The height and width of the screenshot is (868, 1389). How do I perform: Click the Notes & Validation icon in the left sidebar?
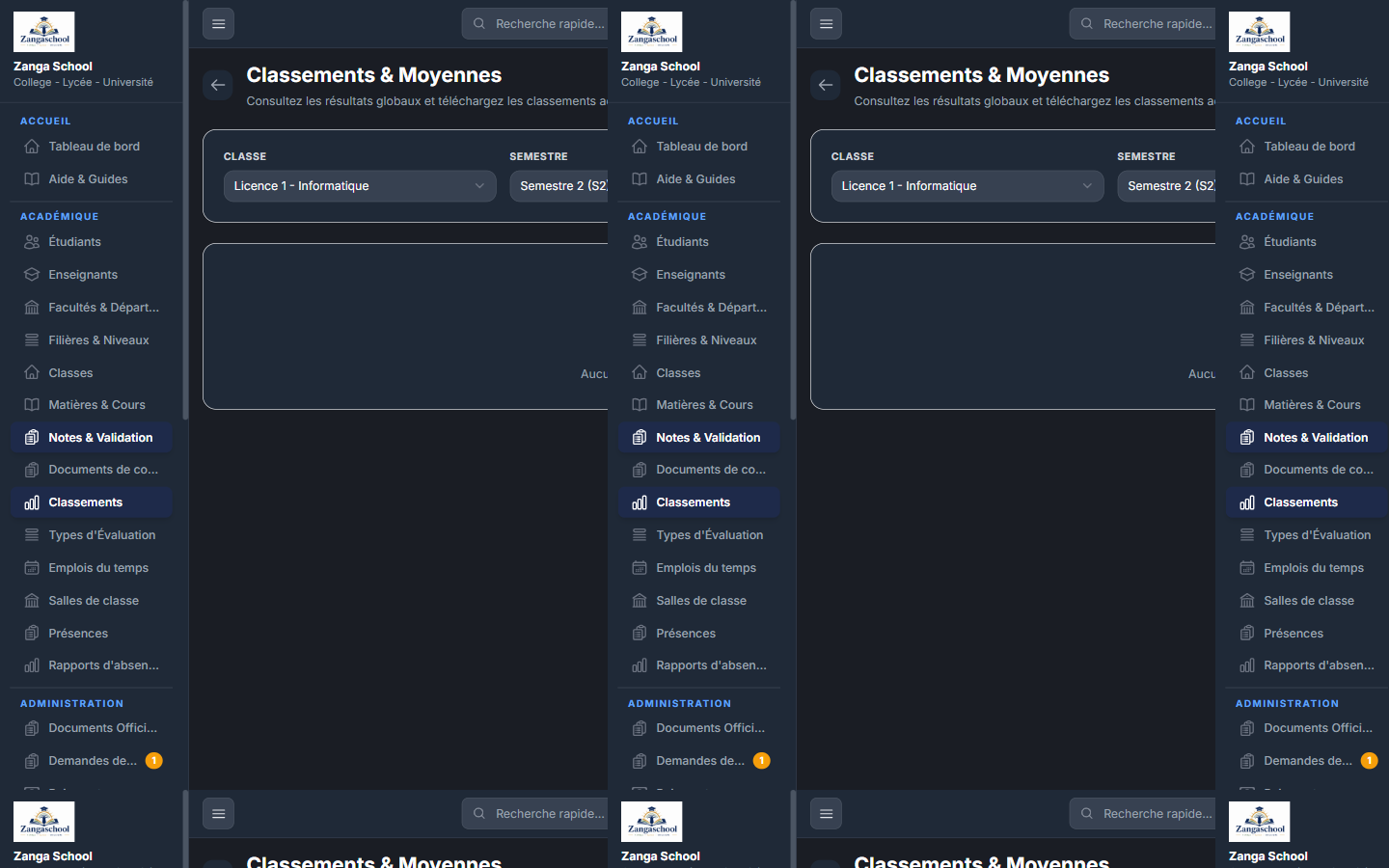pyautogui.click(x=32, y=438)
